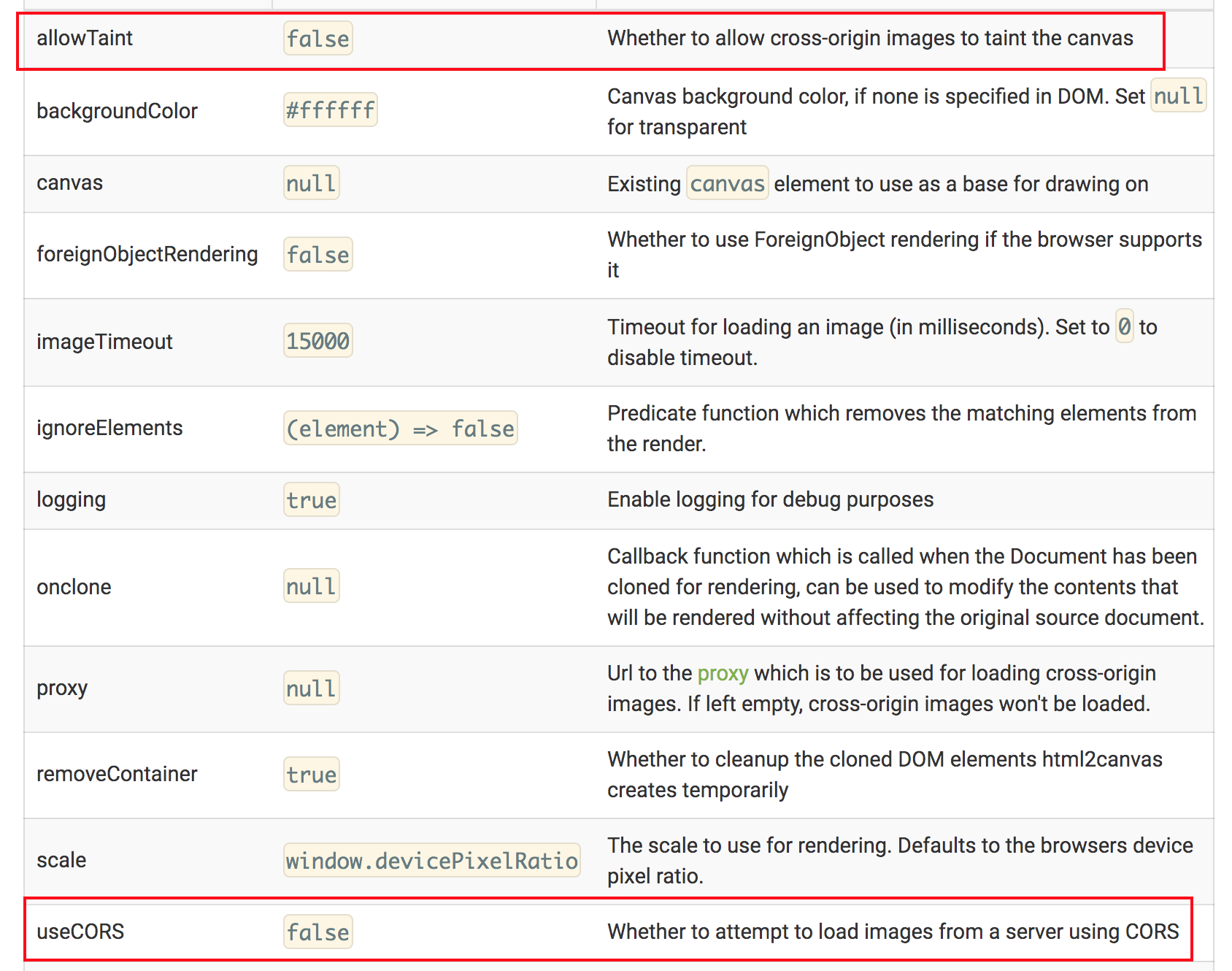Click the null default for canvas

coord(312,183)
